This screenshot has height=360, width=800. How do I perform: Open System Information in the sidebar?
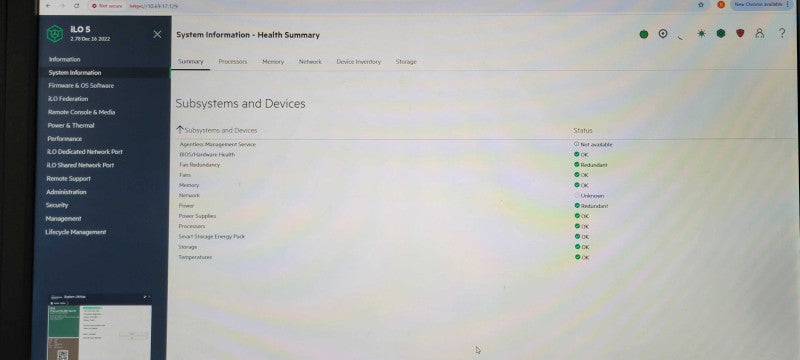(x=74, y=73)
